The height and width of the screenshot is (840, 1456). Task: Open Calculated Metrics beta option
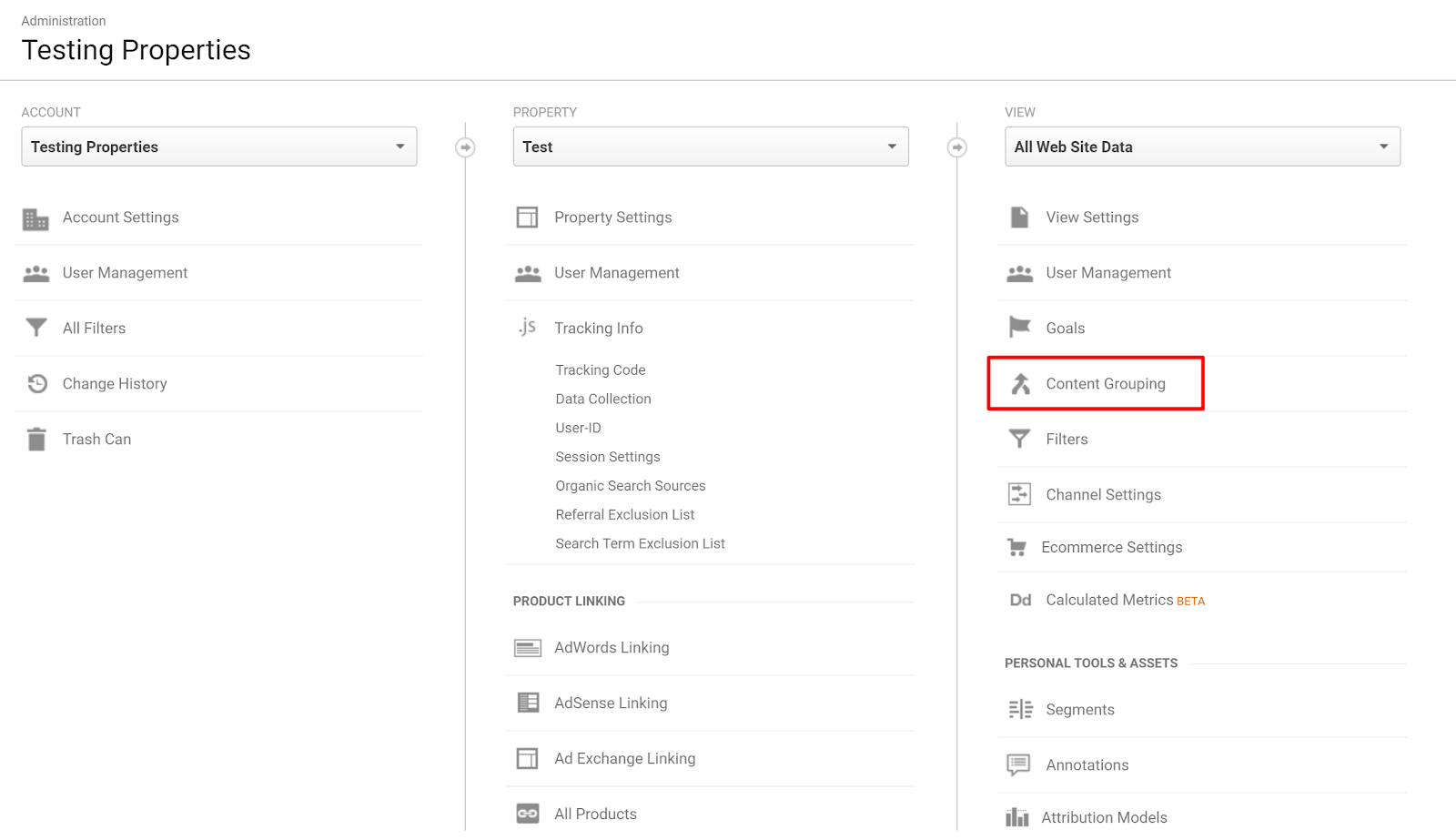pos(1109,600)
